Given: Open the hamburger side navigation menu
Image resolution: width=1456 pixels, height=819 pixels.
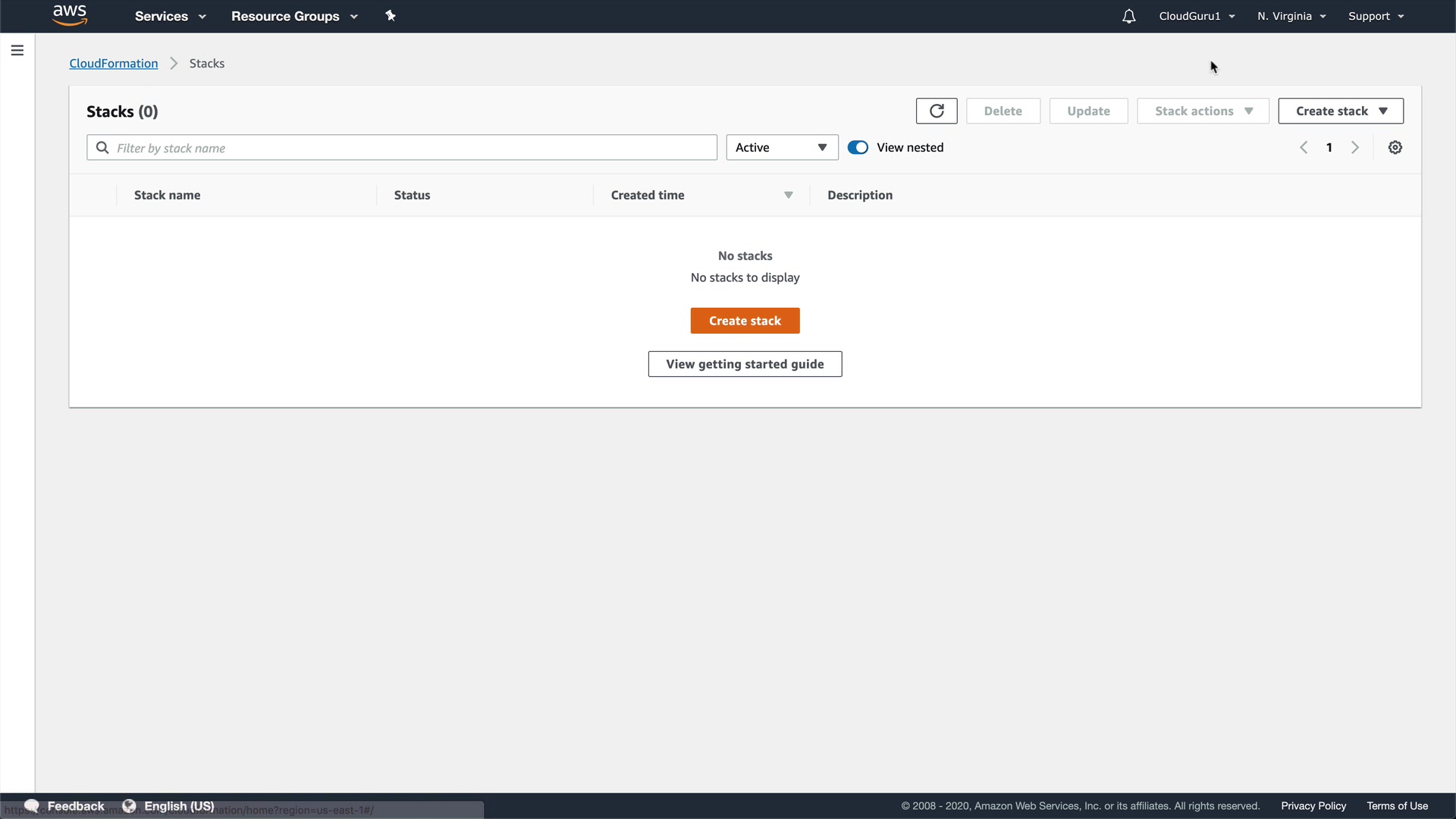Looking at the screenshot, I should (17, 50).
